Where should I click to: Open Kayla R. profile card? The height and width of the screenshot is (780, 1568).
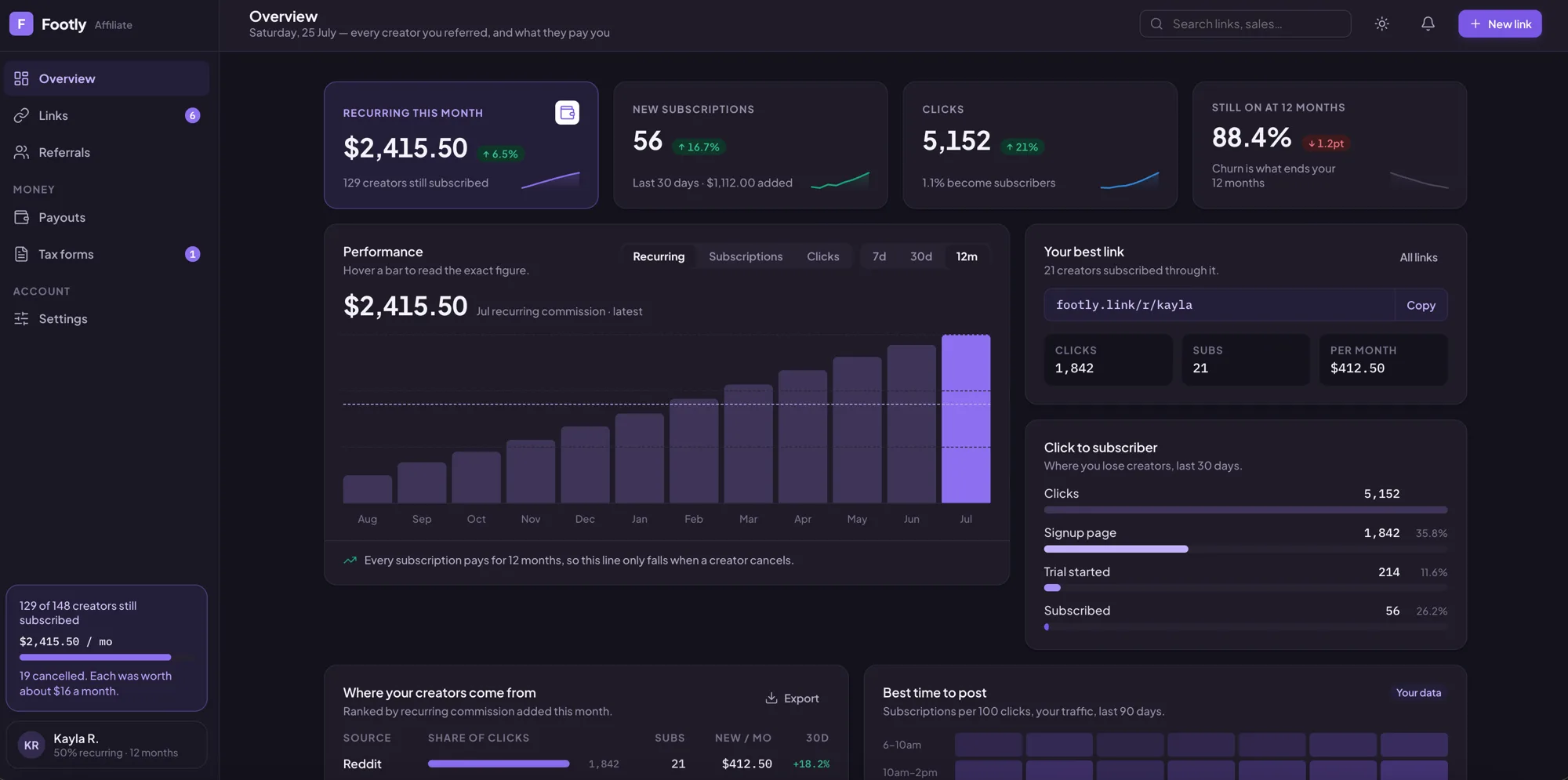107,745
